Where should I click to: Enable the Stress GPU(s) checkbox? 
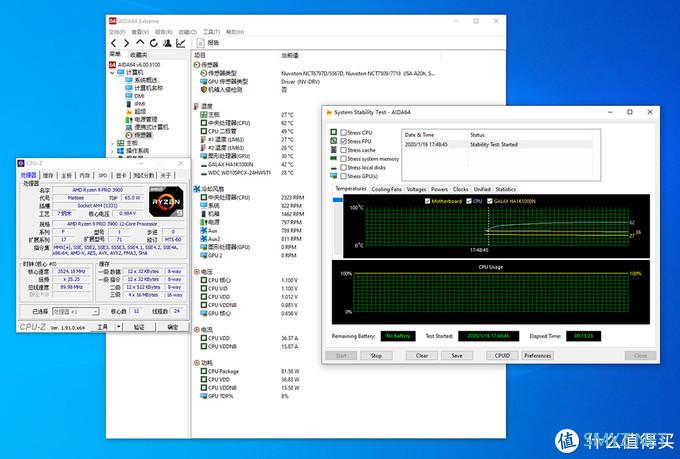tap(343, 176)
